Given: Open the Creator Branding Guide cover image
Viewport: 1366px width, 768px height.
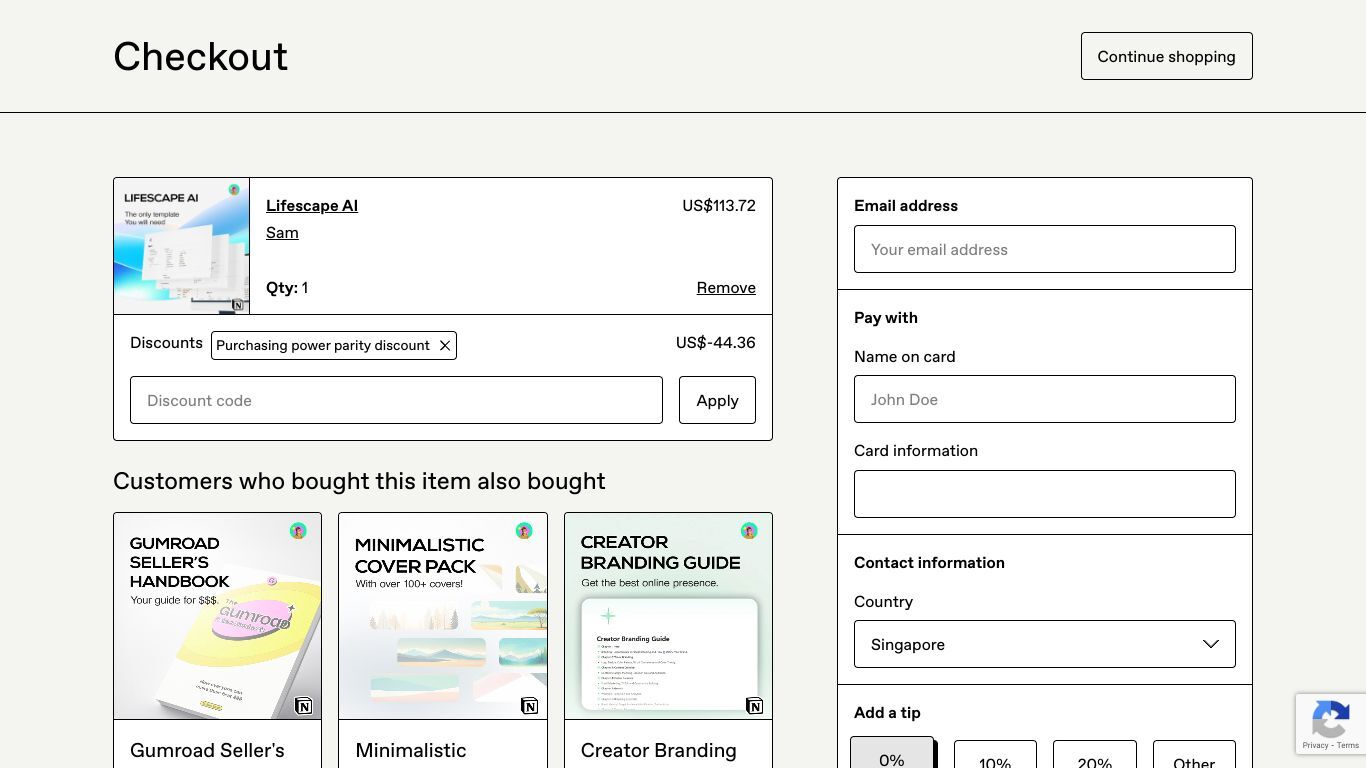Looking at the screenshot, I should point(669,616).
